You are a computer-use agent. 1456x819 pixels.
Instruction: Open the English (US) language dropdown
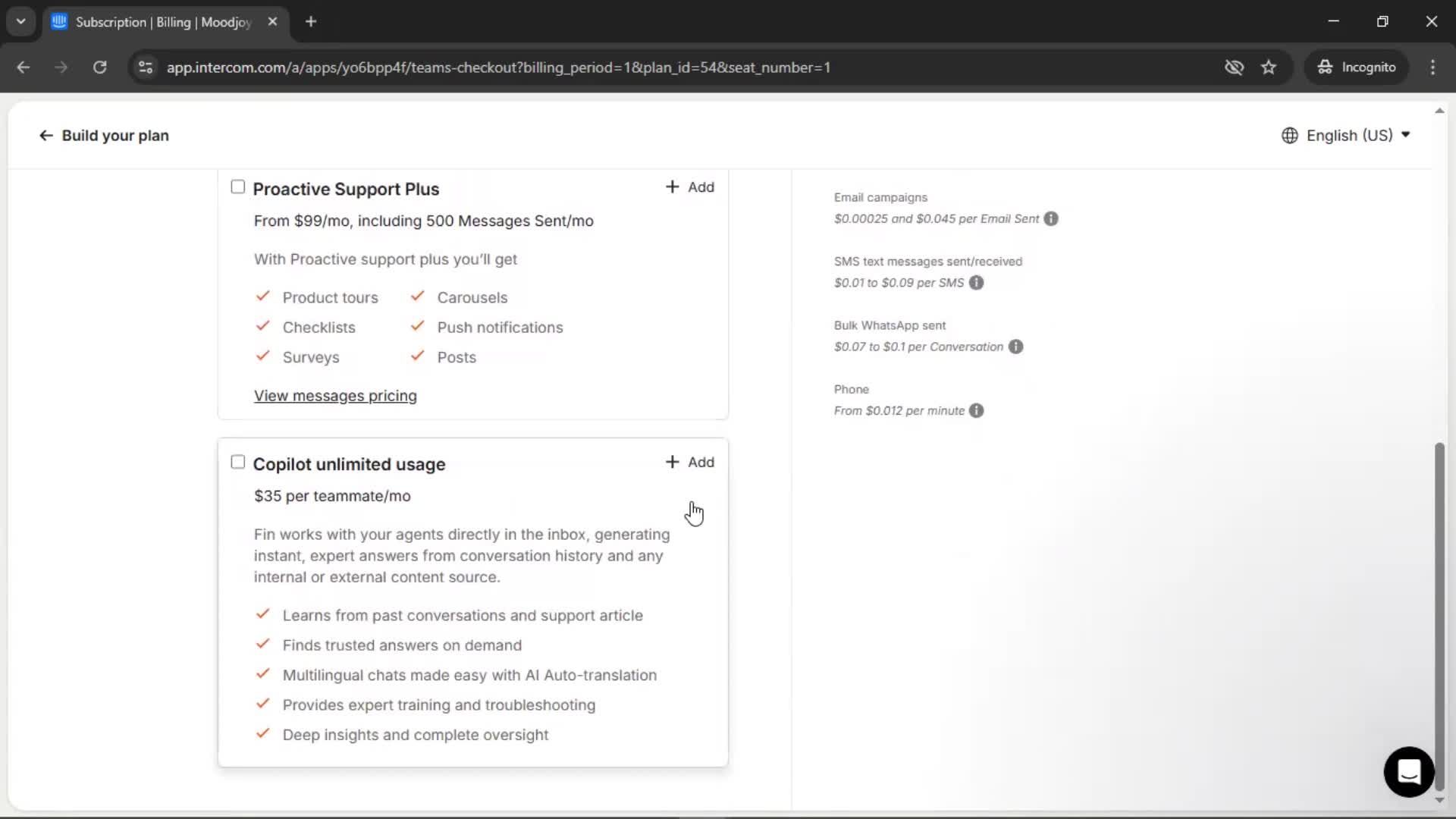pos(1346,136)
